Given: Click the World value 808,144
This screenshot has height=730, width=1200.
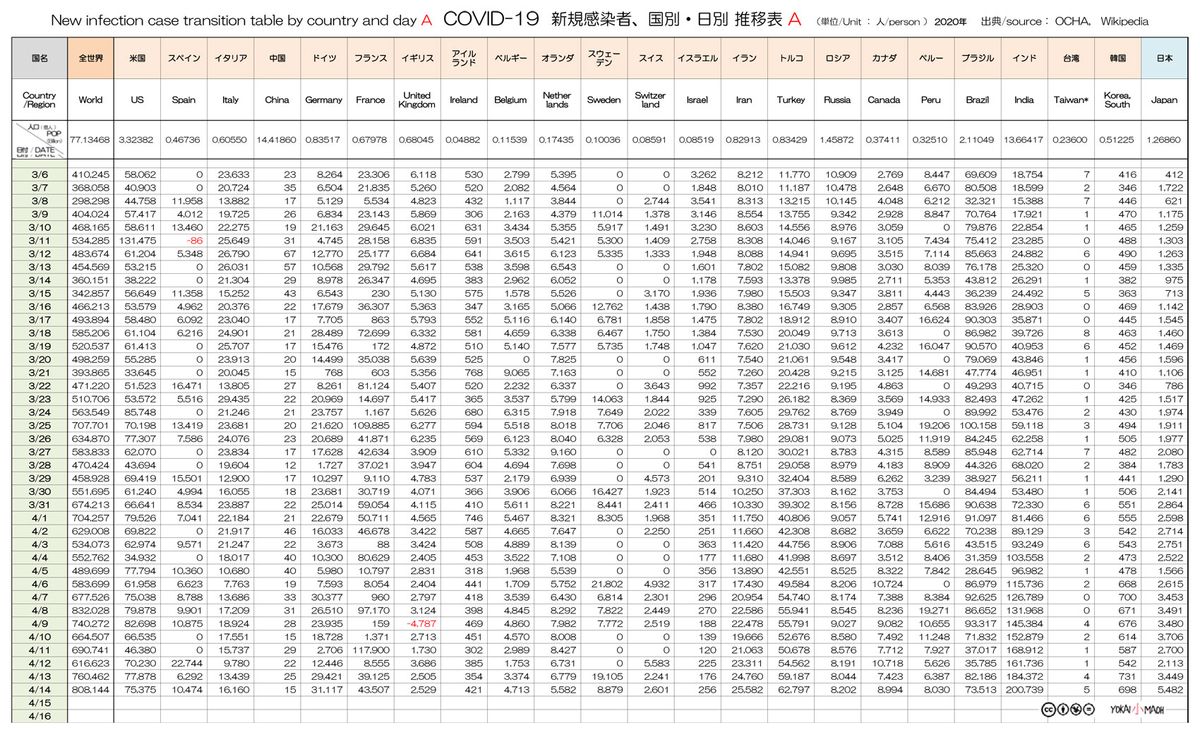Looking at the screenshot, I should [90, 690].
